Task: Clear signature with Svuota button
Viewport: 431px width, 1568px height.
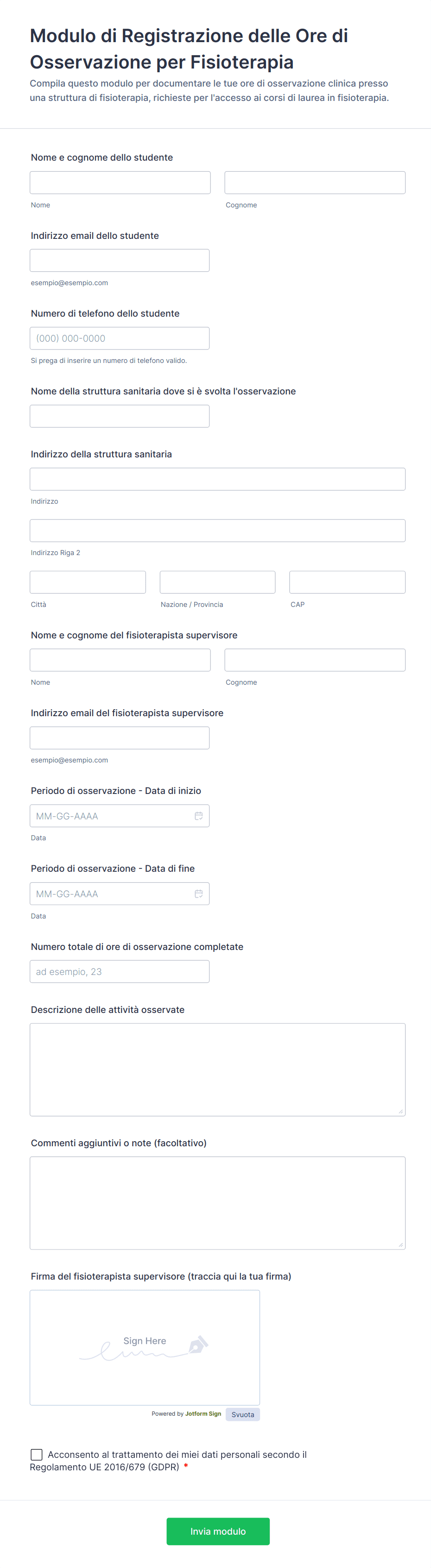Action: click(243, 1414)
